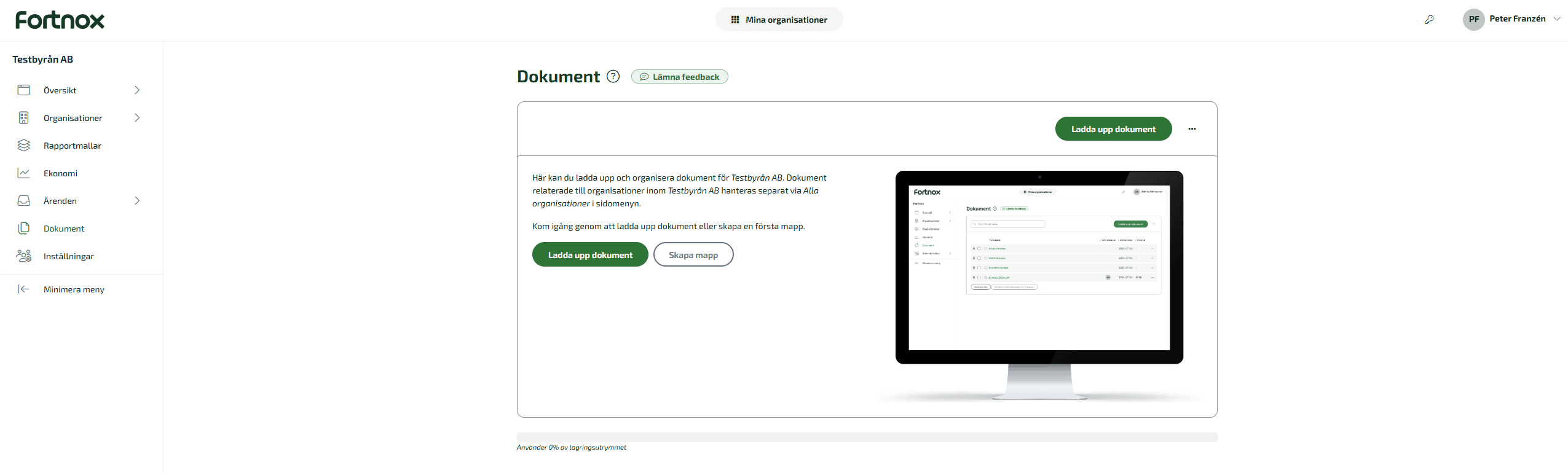1568x473 pixels.
Task: Expand the Organisationer submenu chevron
Action: (x=137, y=118)
